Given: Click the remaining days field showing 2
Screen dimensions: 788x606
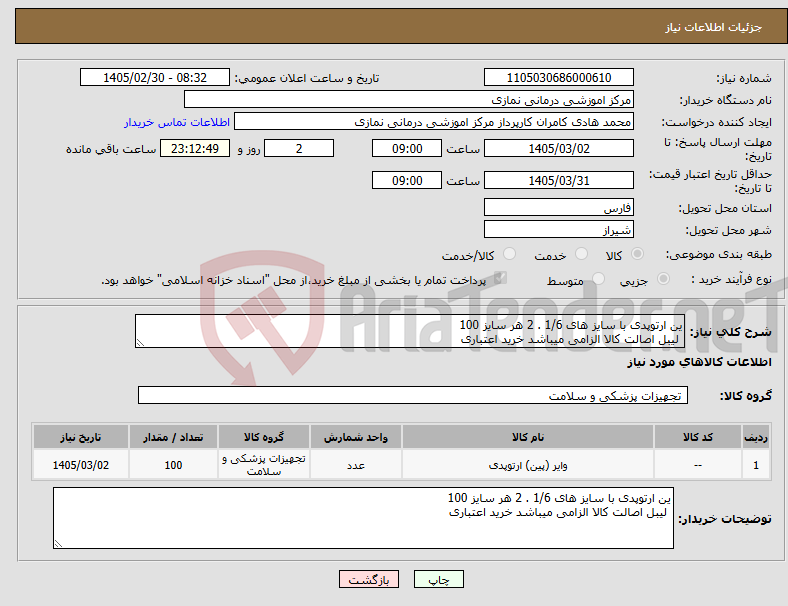Looking at the screenshot, I should pyautogui.click(x=299, y=149).
